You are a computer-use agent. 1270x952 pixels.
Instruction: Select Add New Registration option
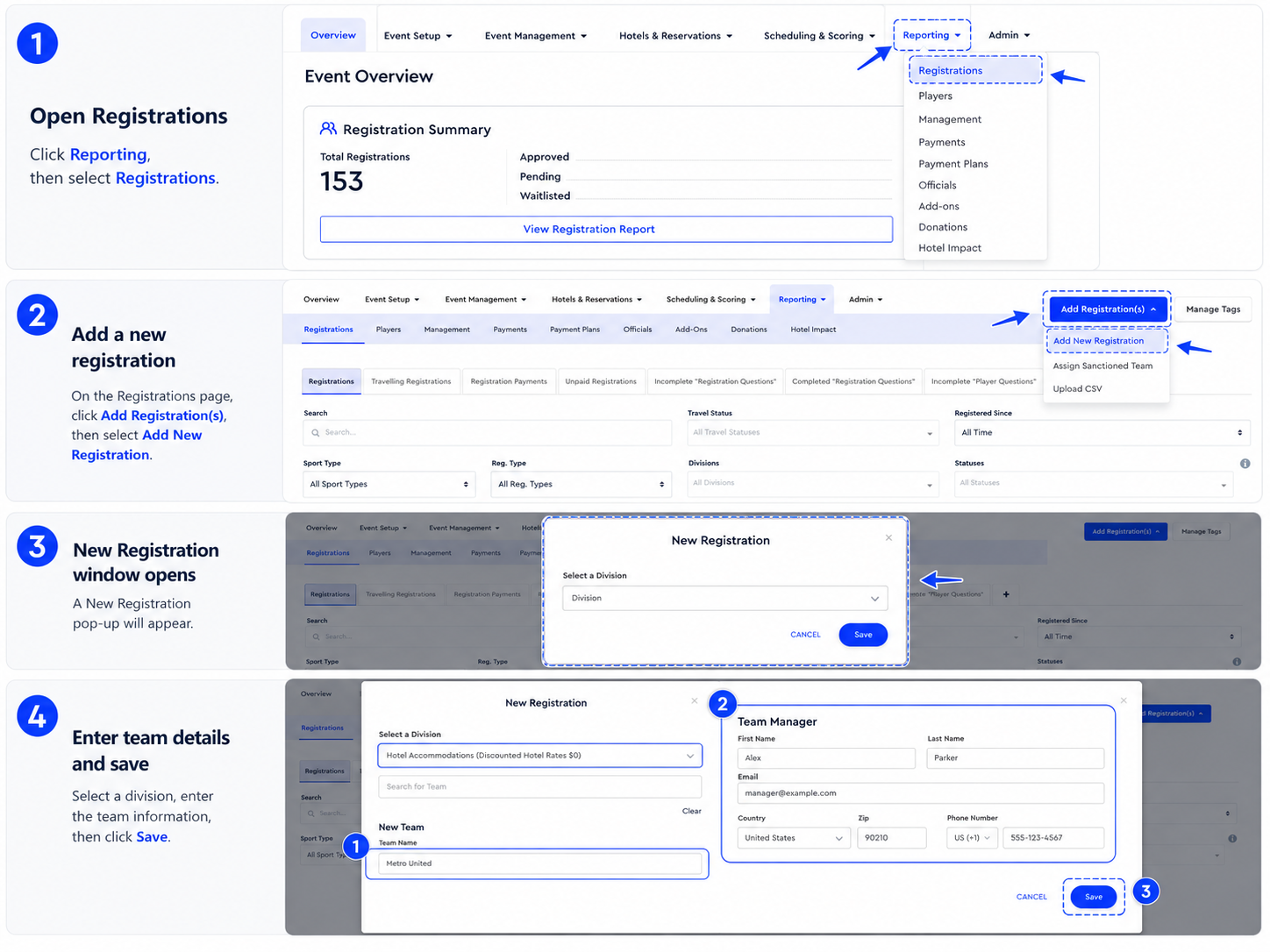[x=1098, y=341]
